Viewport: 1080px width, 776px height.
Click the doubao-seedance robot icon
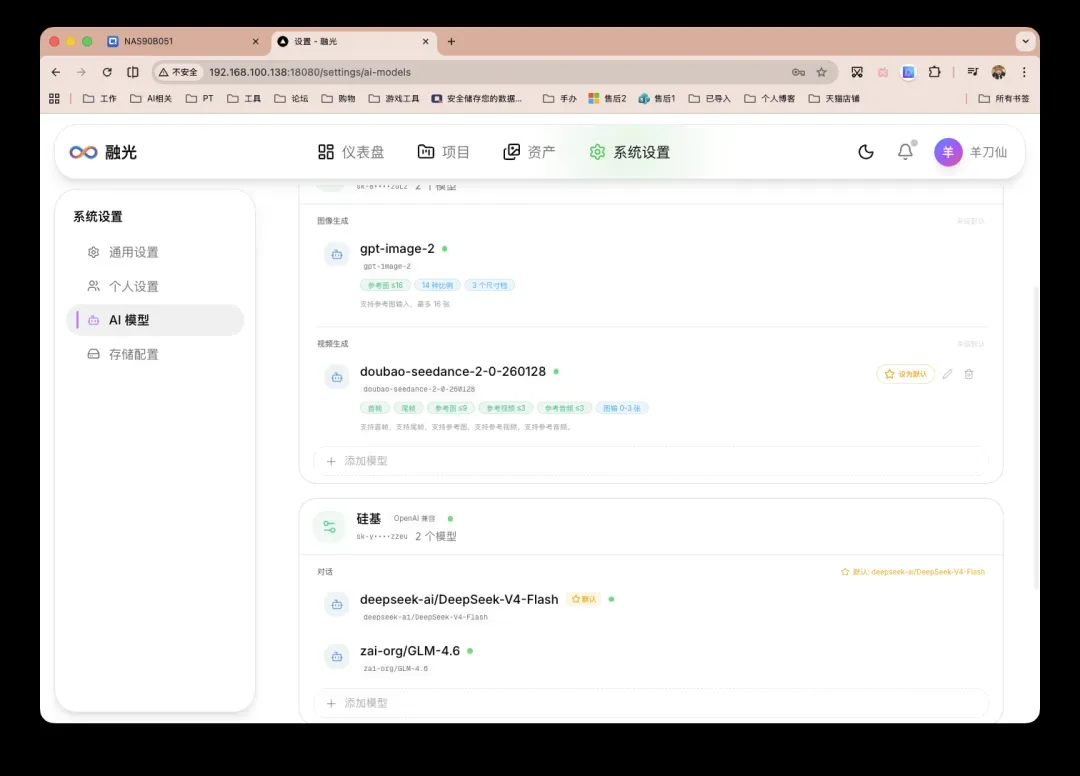(x=337, y=377)
